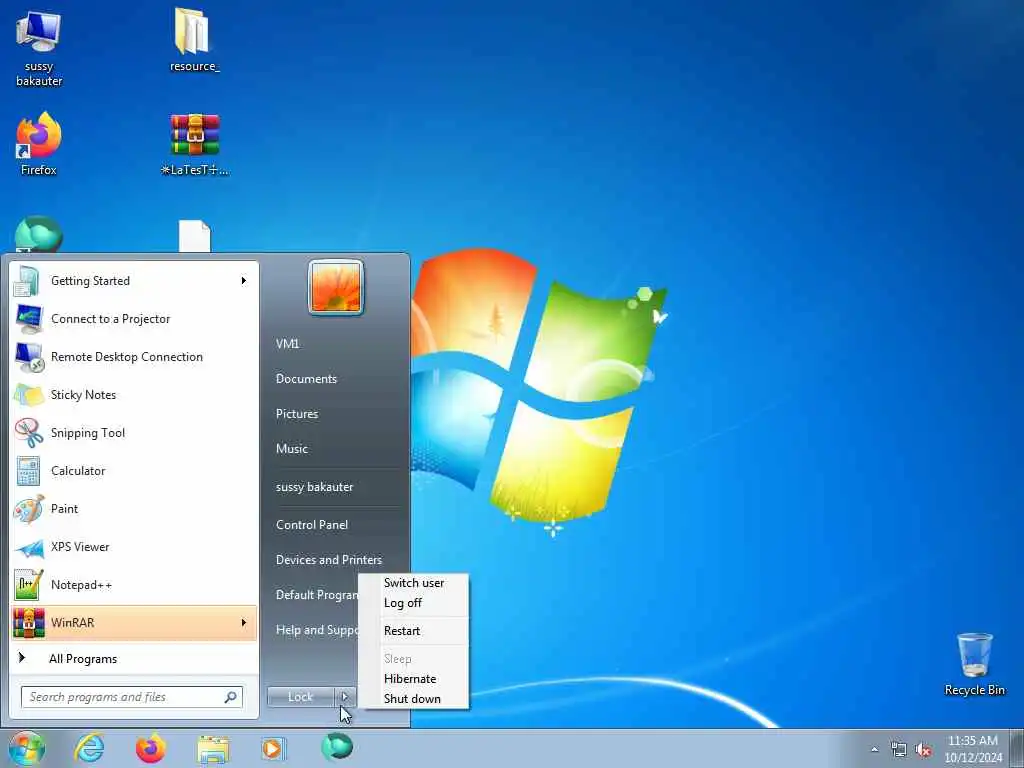Open Pictures from Start menu
The height and width of the screenshot is (768, 1024).
(x=297, y=414)
